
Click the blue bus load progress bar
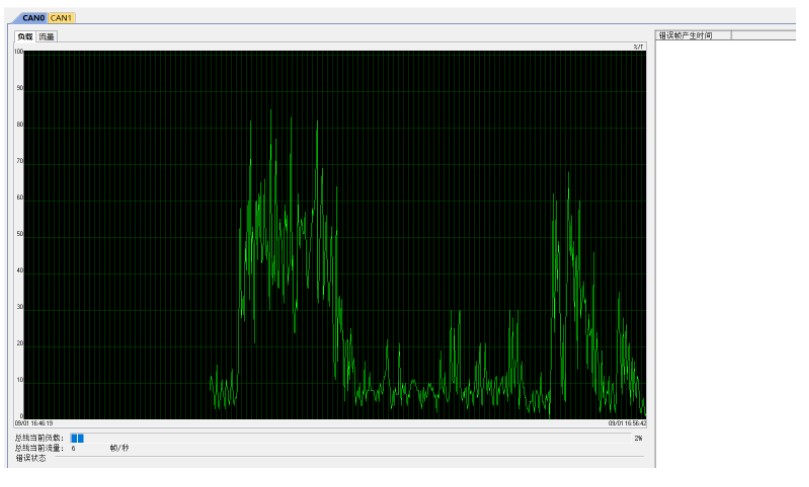[77, 438]
